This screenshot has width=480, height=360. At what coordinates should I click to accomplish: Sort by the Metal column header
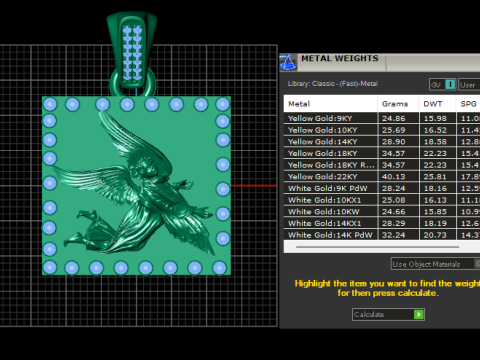pos(330,104)
